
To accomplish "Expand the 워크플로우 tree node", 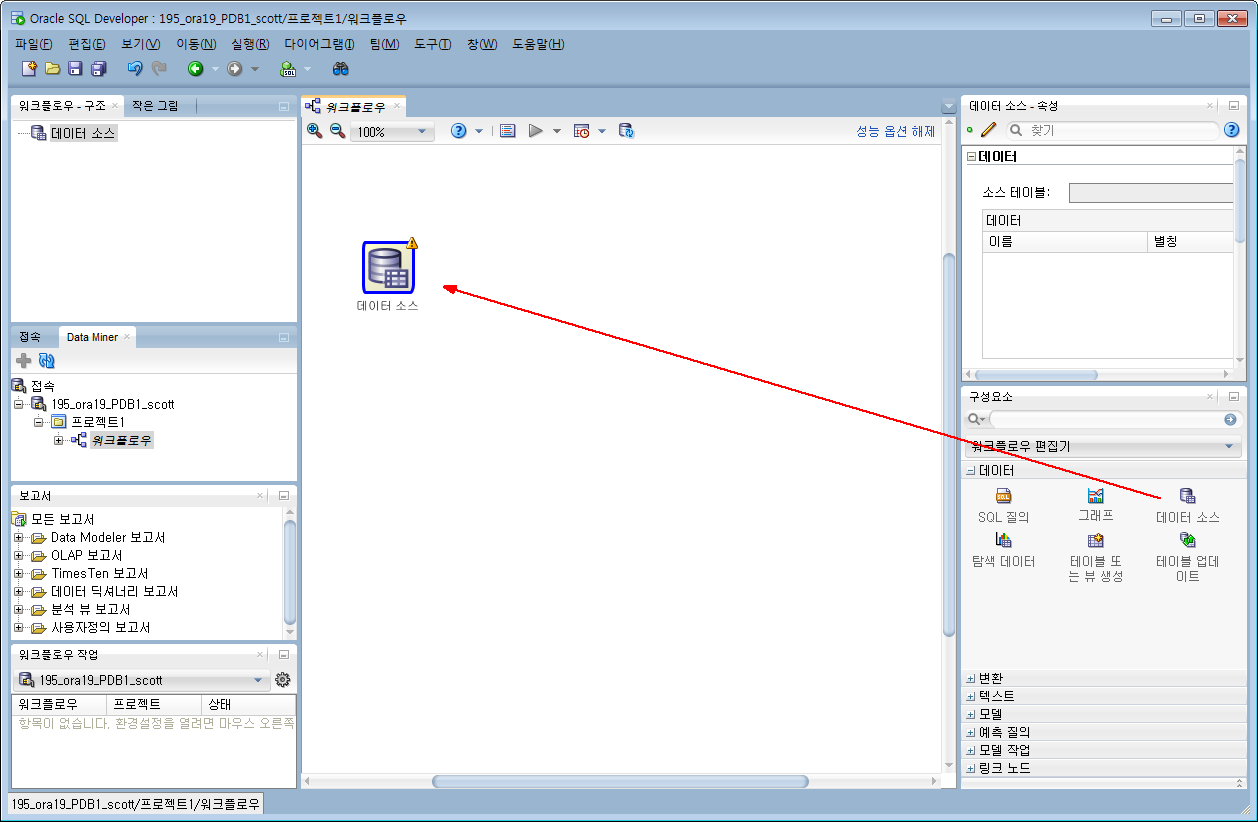I will coord(58,440).
